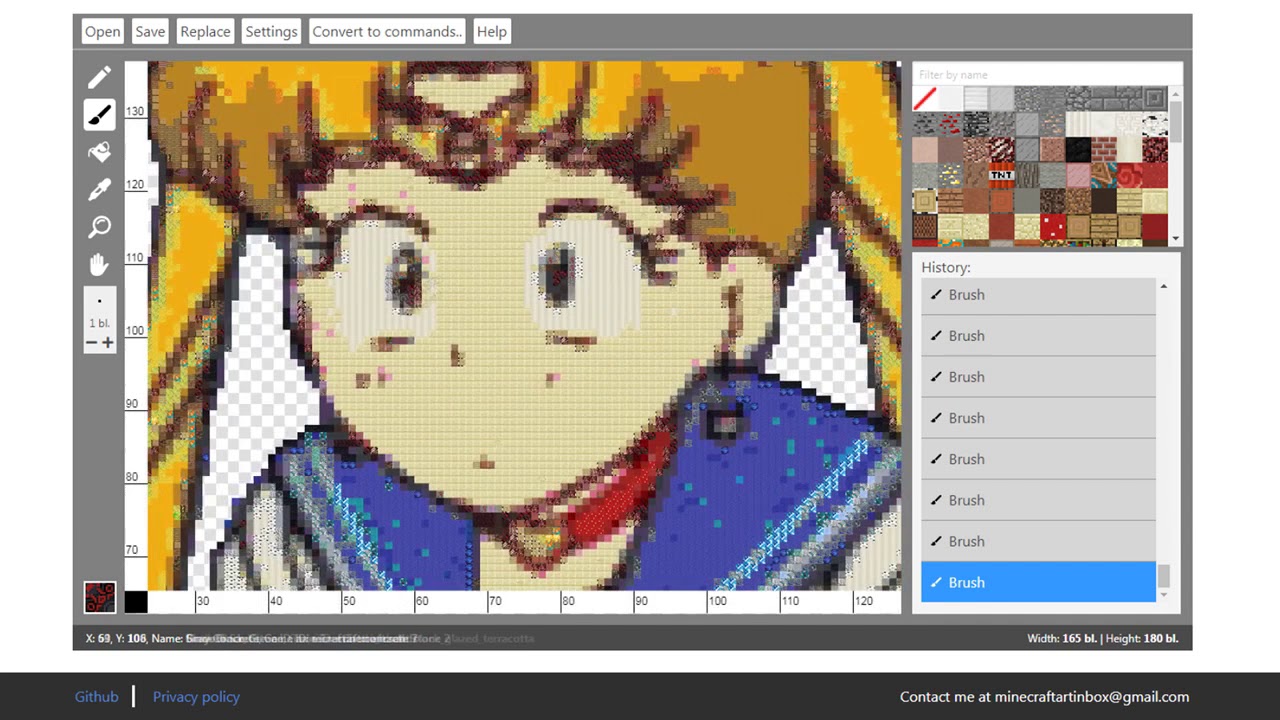Open the Privacy policy link

(196, 697)
